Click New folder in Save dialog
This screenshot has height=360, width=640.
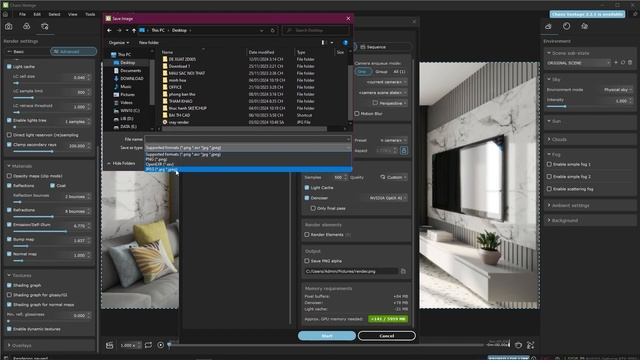point(149,42)
